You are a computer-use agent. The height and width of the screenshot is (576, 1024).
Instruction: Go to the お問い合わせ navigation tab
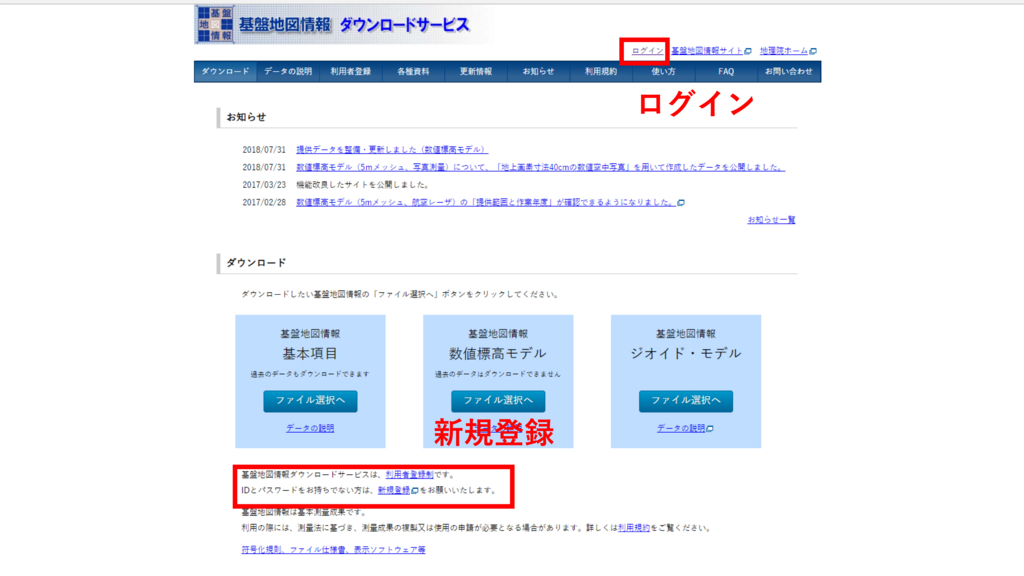click(789, 72)
